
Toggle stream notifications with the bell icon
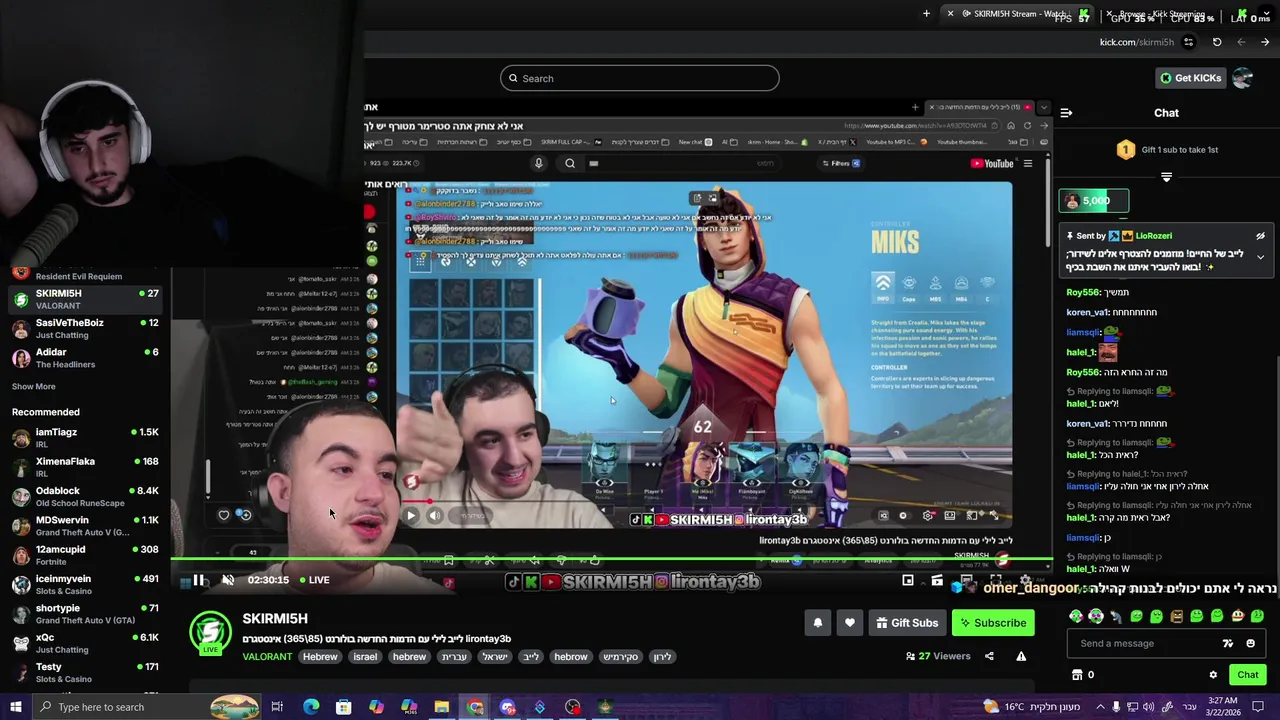pos(817,623)
